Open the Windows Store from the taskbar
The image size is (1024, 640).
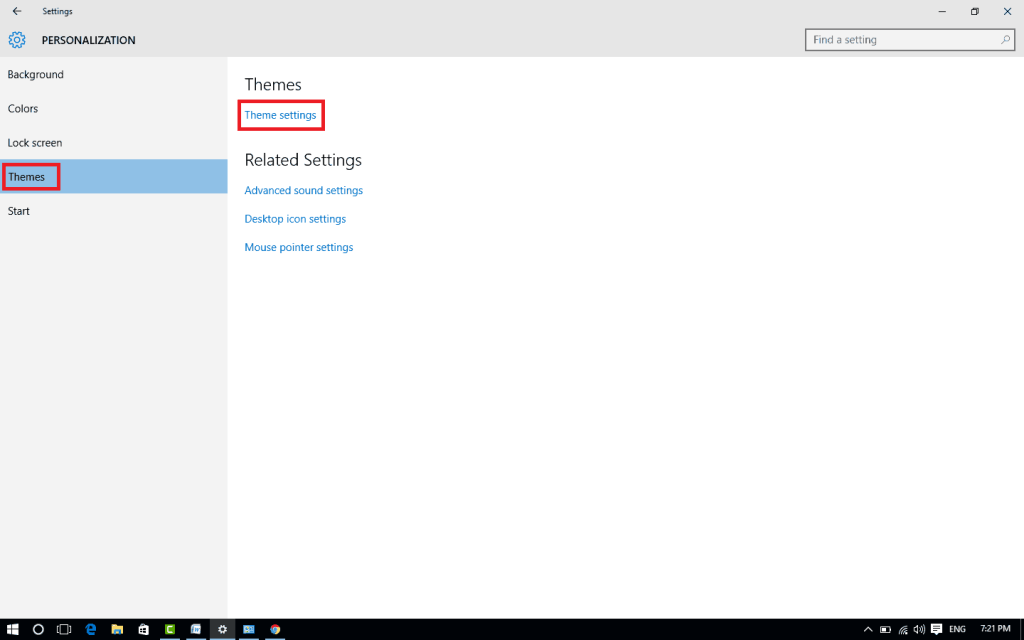click(x=143, y=629)
